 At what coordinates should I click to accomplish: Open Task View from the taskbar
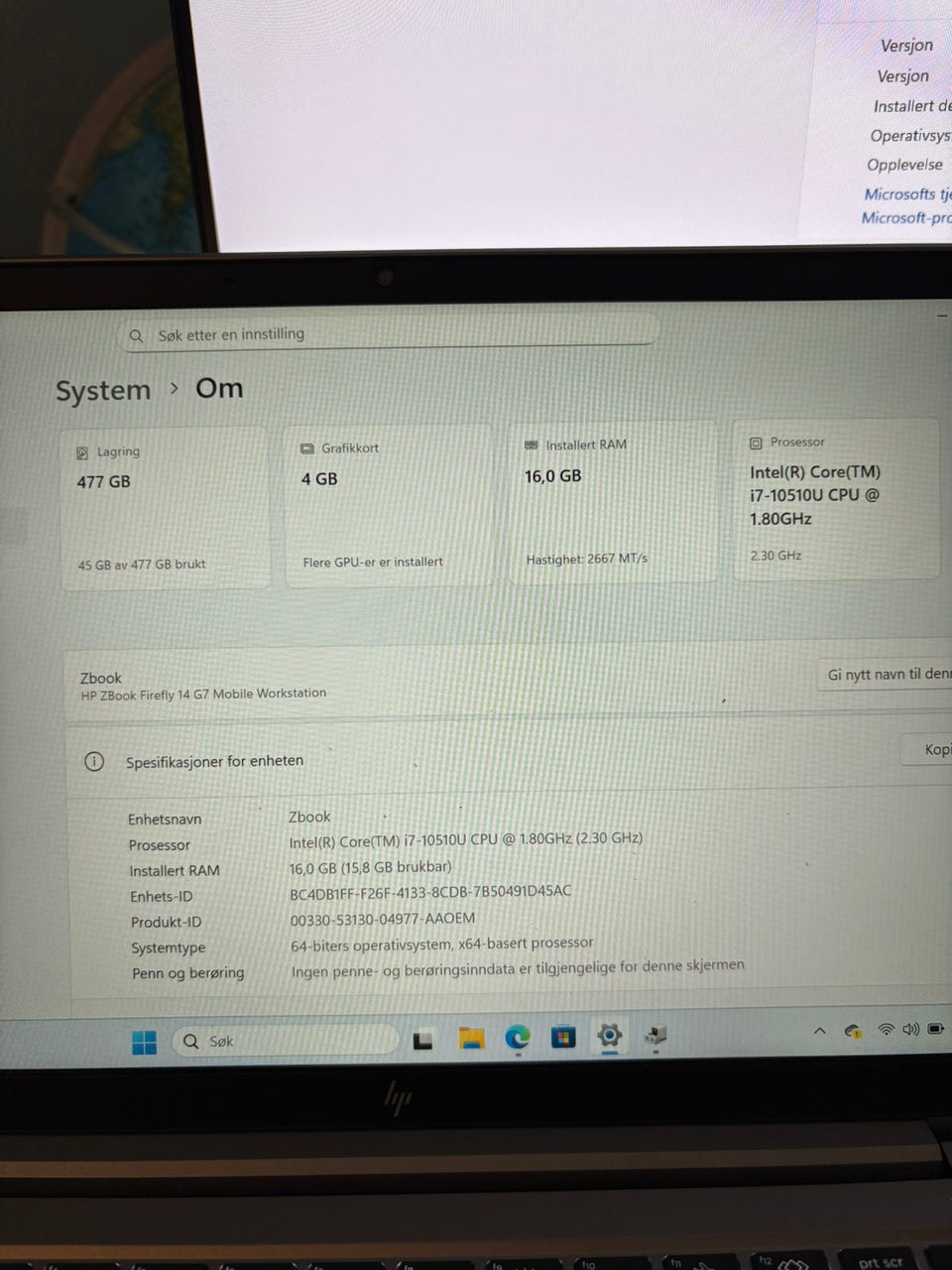pos(423,1041)
